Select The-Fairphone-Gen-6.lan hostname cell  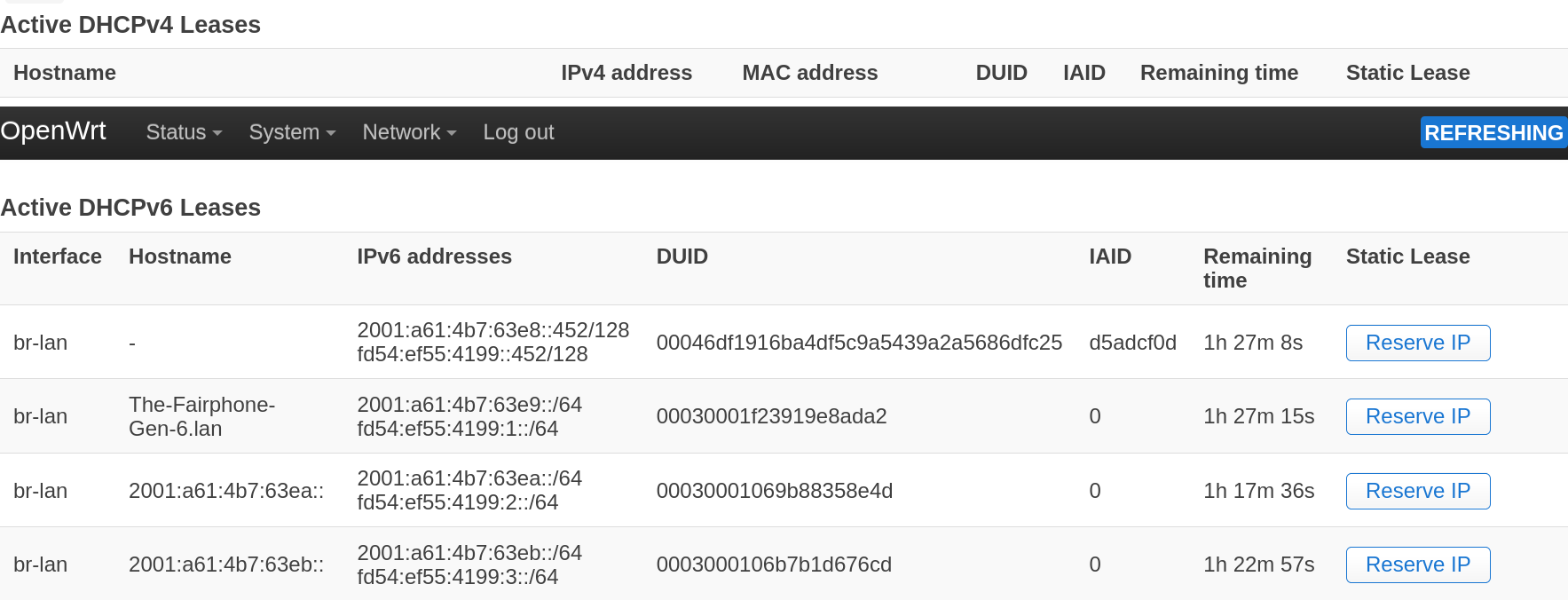click(201, 416)
